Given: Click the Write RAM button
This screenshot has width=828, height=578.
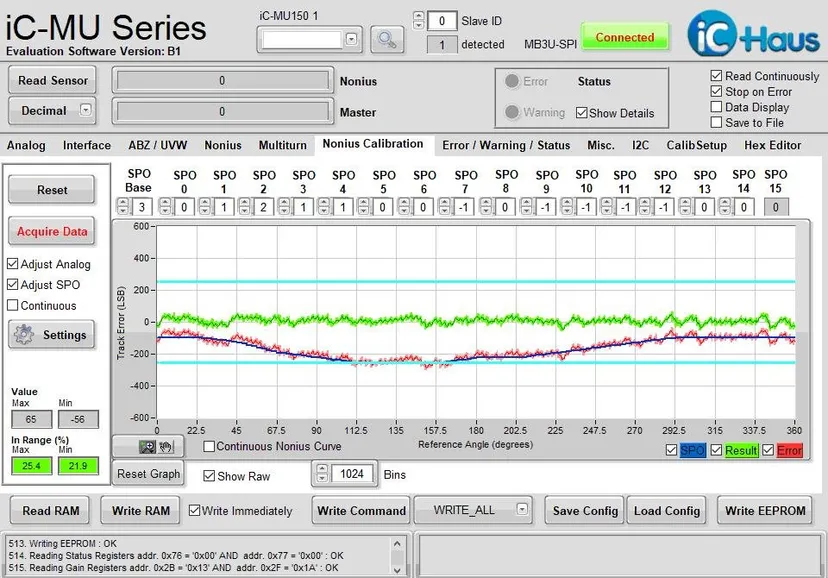Looking at the screenshot, I should coord(140,510).
